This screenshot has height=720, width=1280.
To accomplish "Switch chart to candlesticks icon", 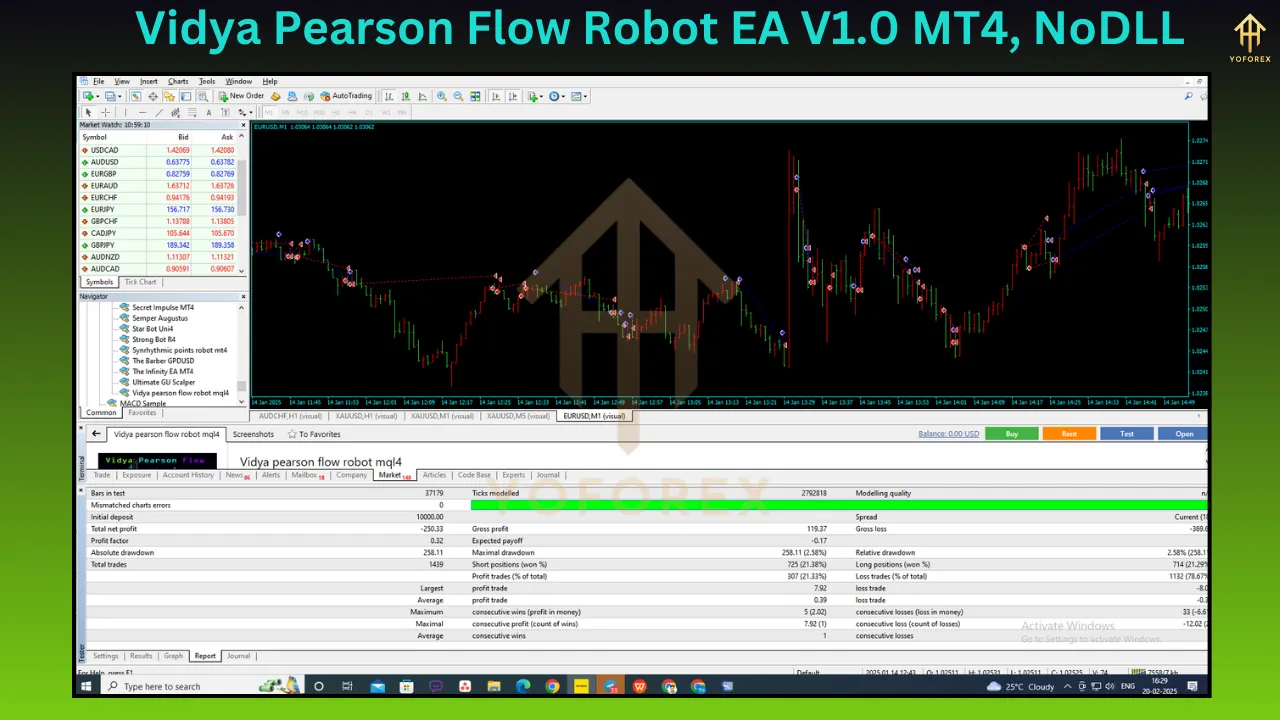I will coord(405,96).
